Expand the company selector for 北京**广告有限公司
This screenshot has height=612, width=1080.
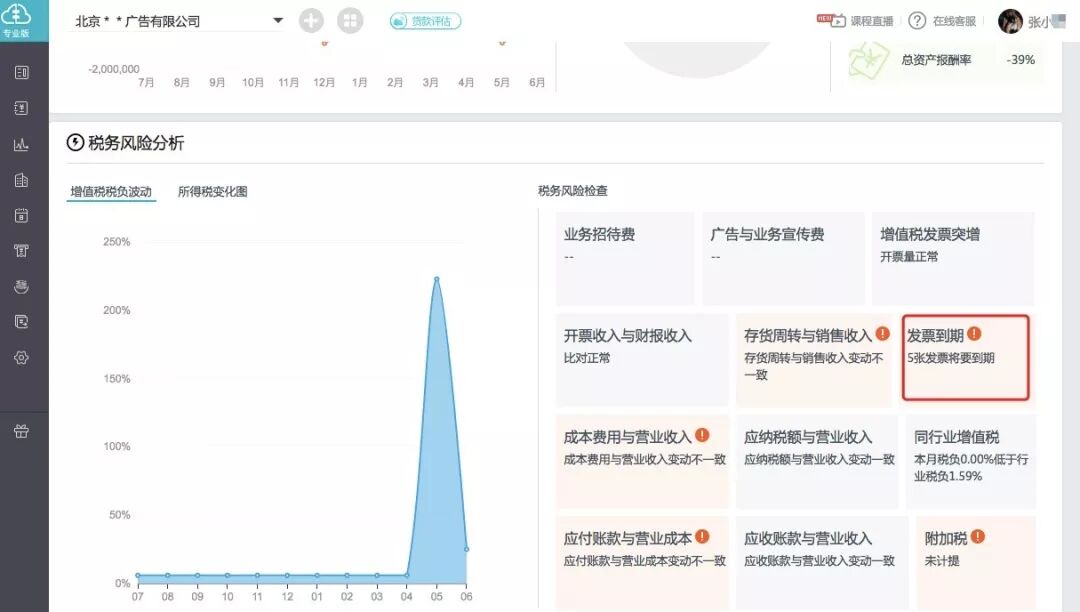(277, 19)
